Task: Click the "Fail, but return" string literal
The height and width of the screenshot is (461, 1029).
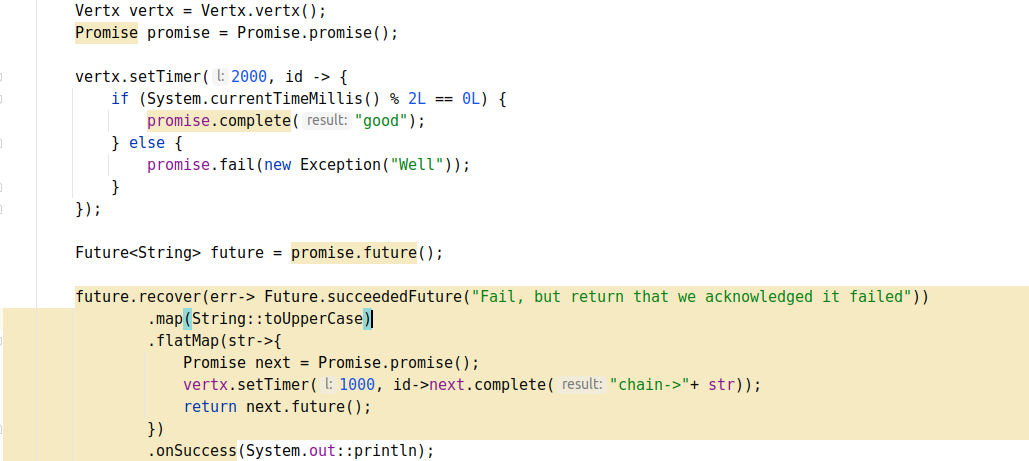Action: (692, 297)
